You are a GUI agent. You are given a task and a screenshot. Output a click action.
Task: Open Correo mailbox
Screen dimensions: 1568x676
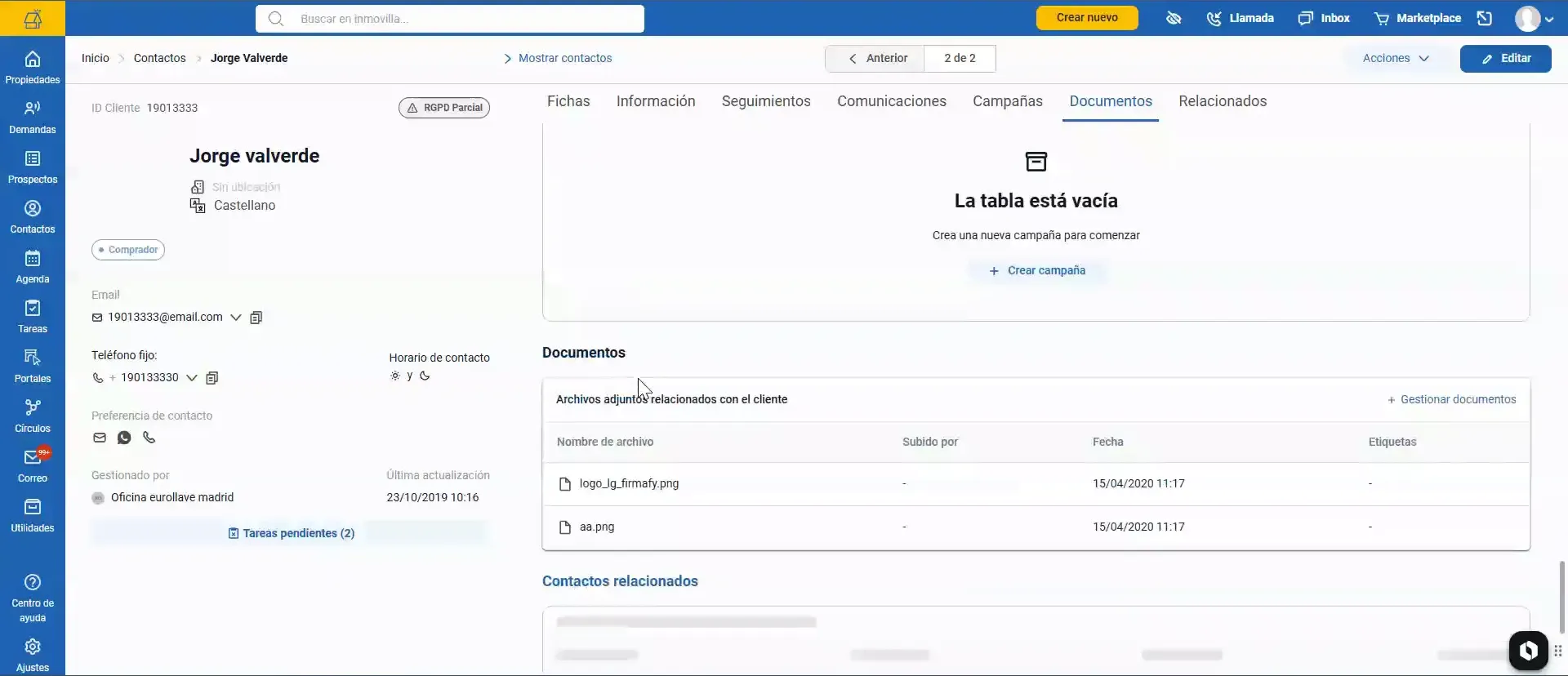point(33,466)
